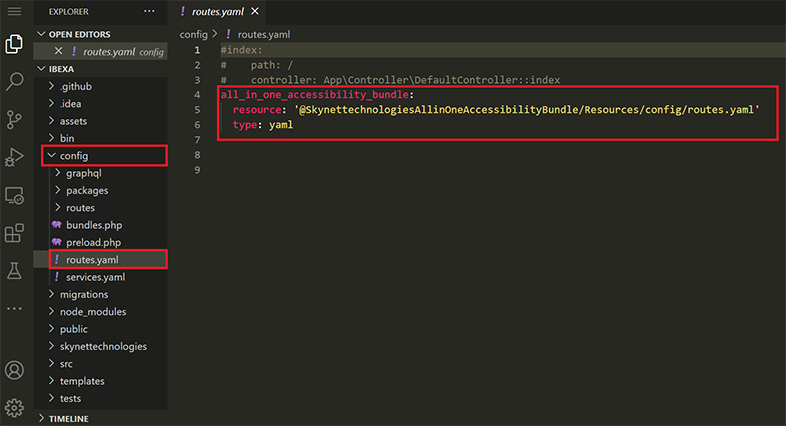Open the Accounts icon
This screenshot has height=426, width=786.
[x=14, y=370]
